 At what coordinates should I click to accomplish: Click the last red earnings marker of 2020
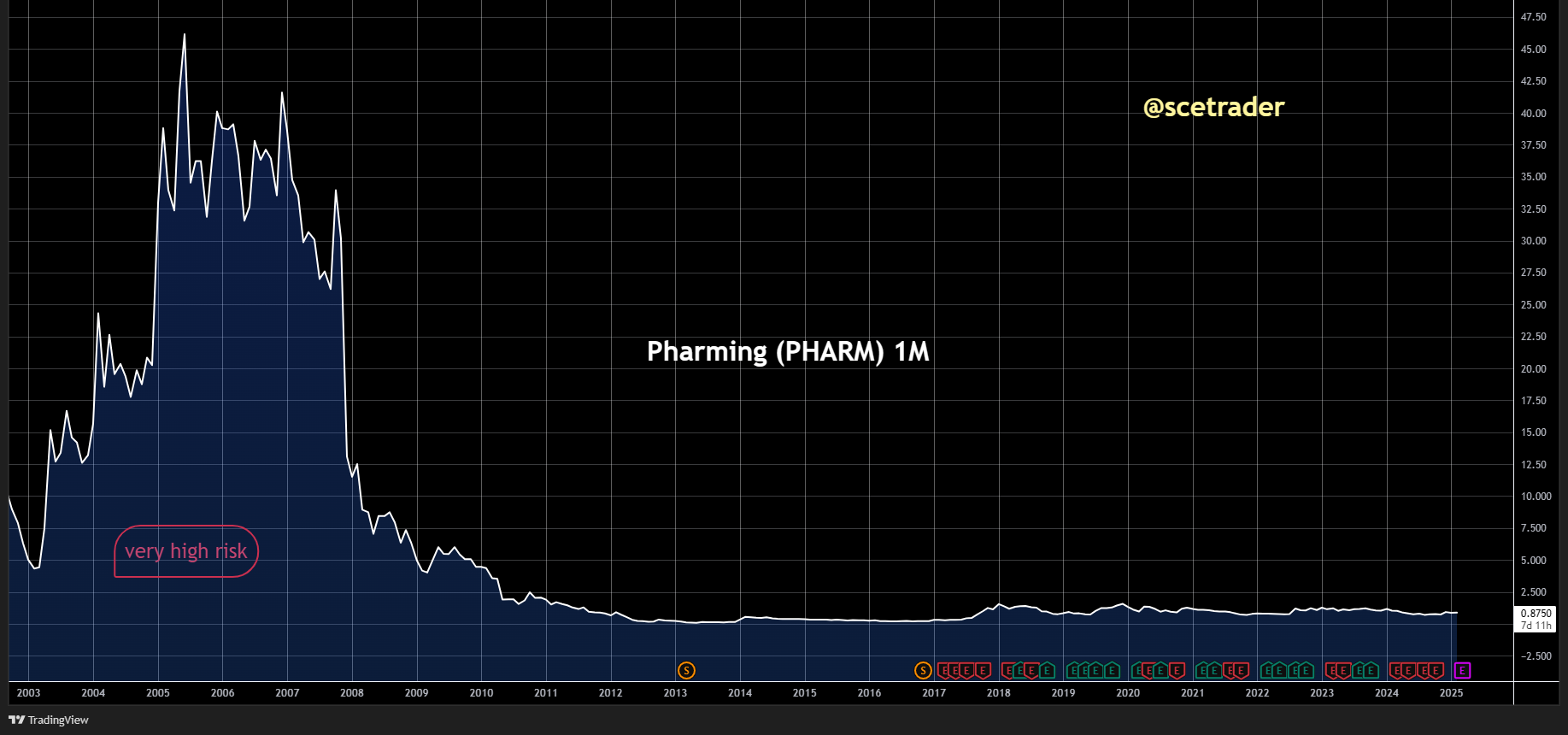(1177, 671)
